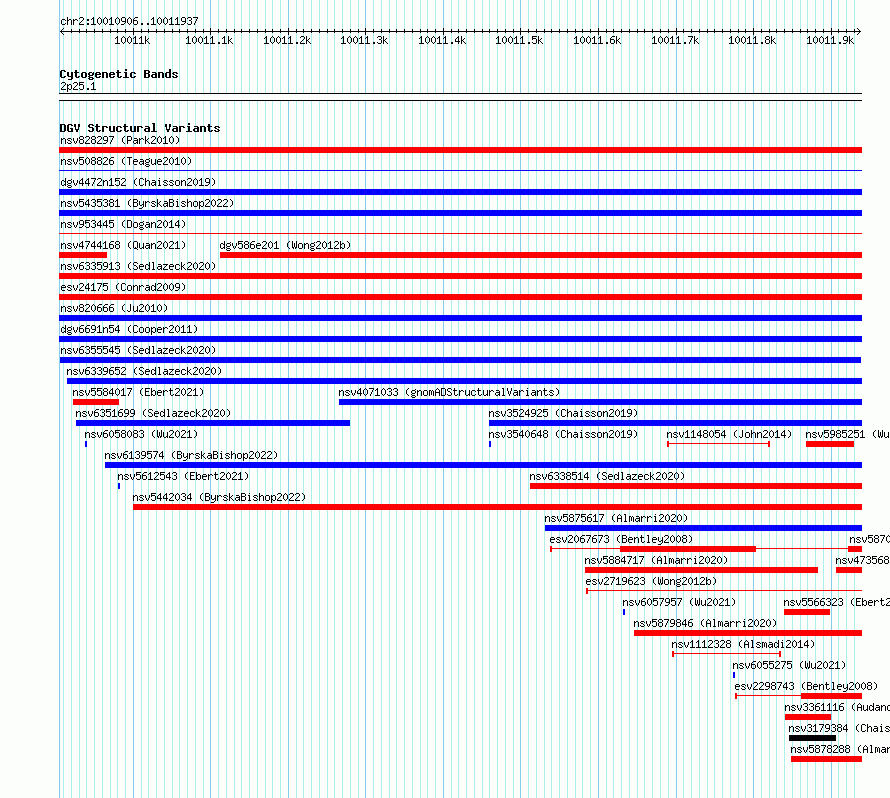Open nsv820666 (Ju2010) variant

point(114,308)
